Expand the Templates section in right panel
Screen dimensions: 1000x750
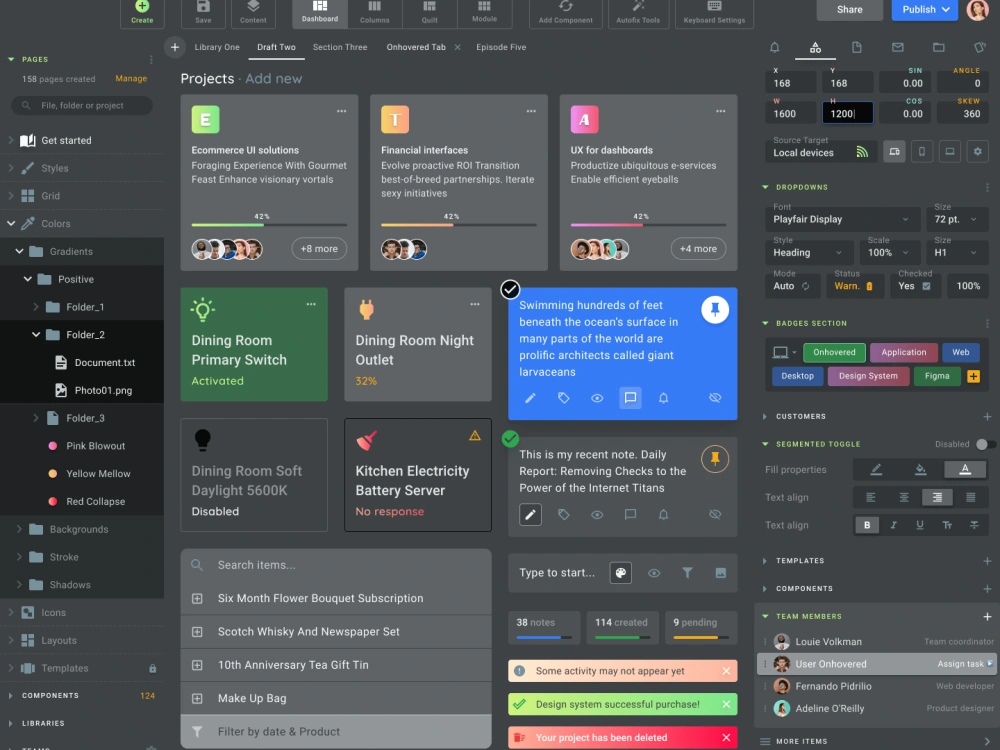pyautogui.click(x=765, y=561)
